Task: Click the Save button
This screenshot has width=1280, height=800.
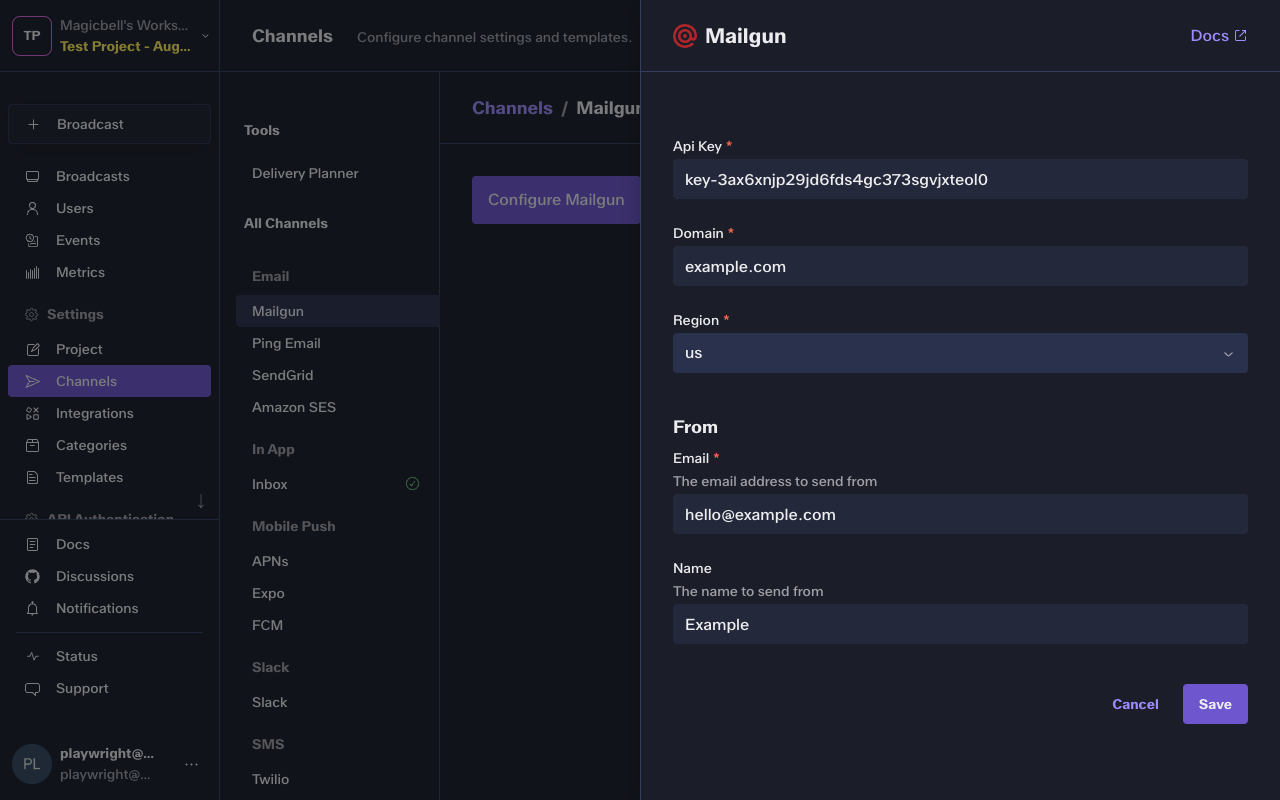Action: coord(1215,704)
